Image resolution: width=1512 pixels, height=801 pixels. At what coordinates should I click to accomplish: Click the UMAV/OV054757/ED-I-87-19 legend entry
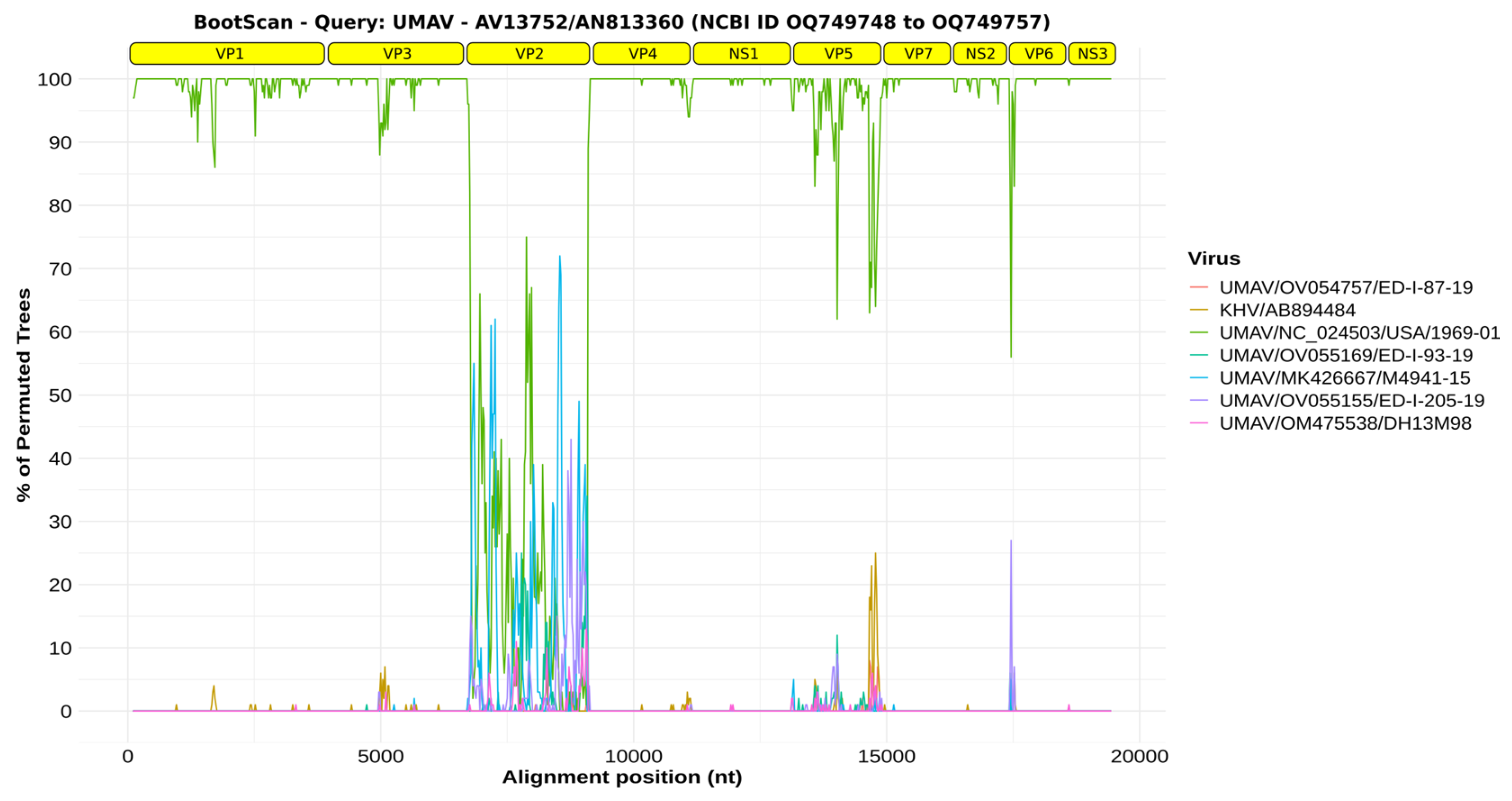pyautogui.click(x=1345, y=288)
